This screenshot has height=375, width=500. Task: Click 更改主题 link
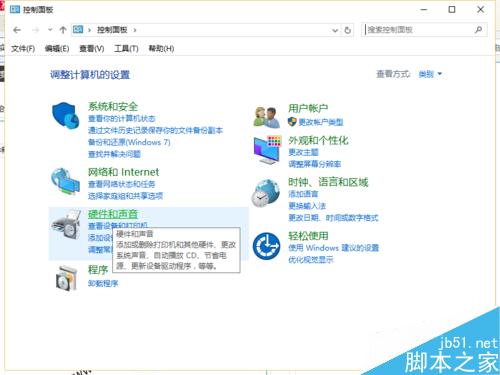click(x=303, y=152)
